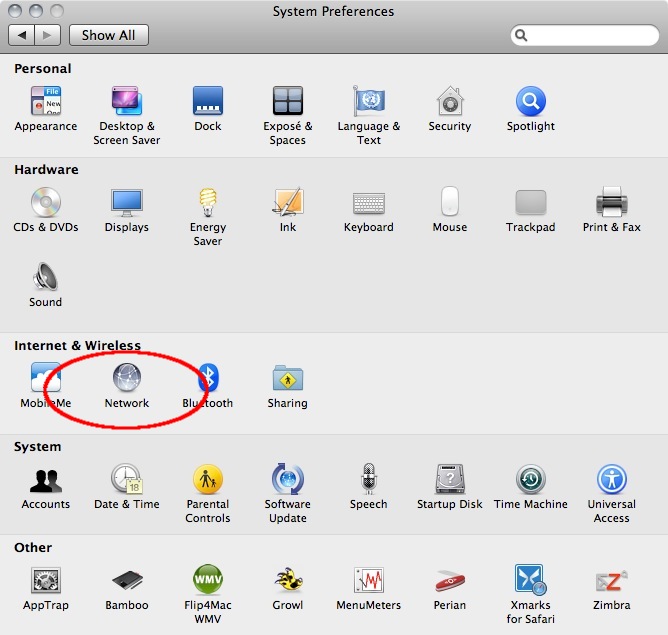Open the Sharing preference pane
Image resolution: width=668 pixels, height=635 pixels.
288,379
